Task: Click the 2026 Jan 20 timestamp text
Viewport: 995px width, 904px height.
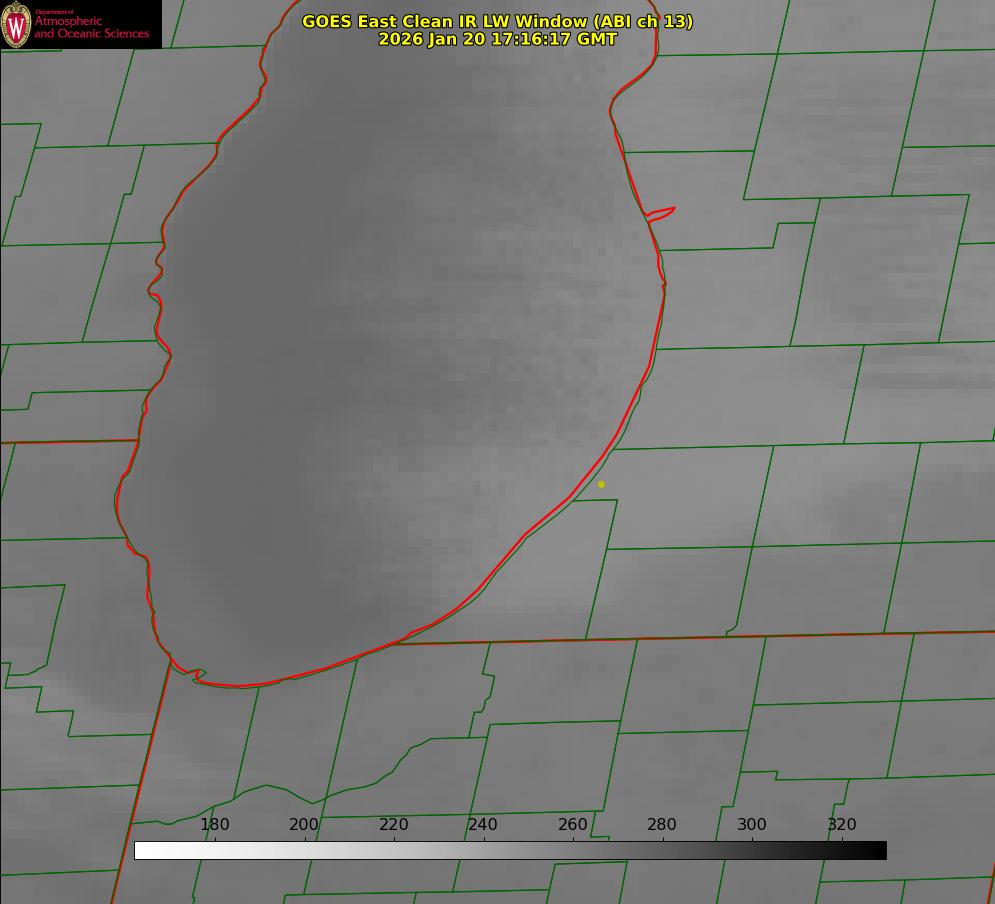Action: [497, 39]
